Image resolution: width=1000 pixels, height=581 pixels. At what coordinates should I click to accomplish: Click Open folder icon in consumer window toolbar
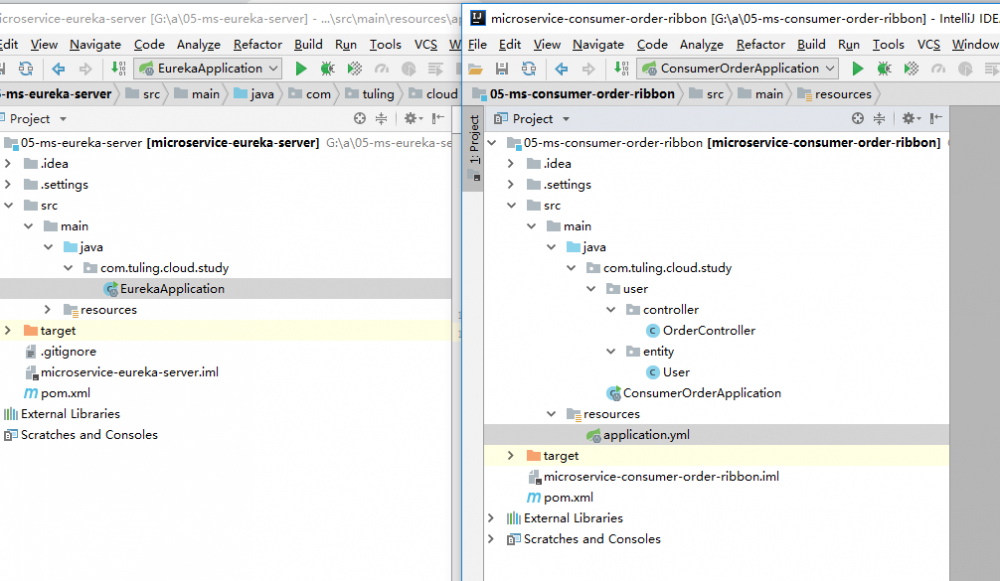click(475, 68)
